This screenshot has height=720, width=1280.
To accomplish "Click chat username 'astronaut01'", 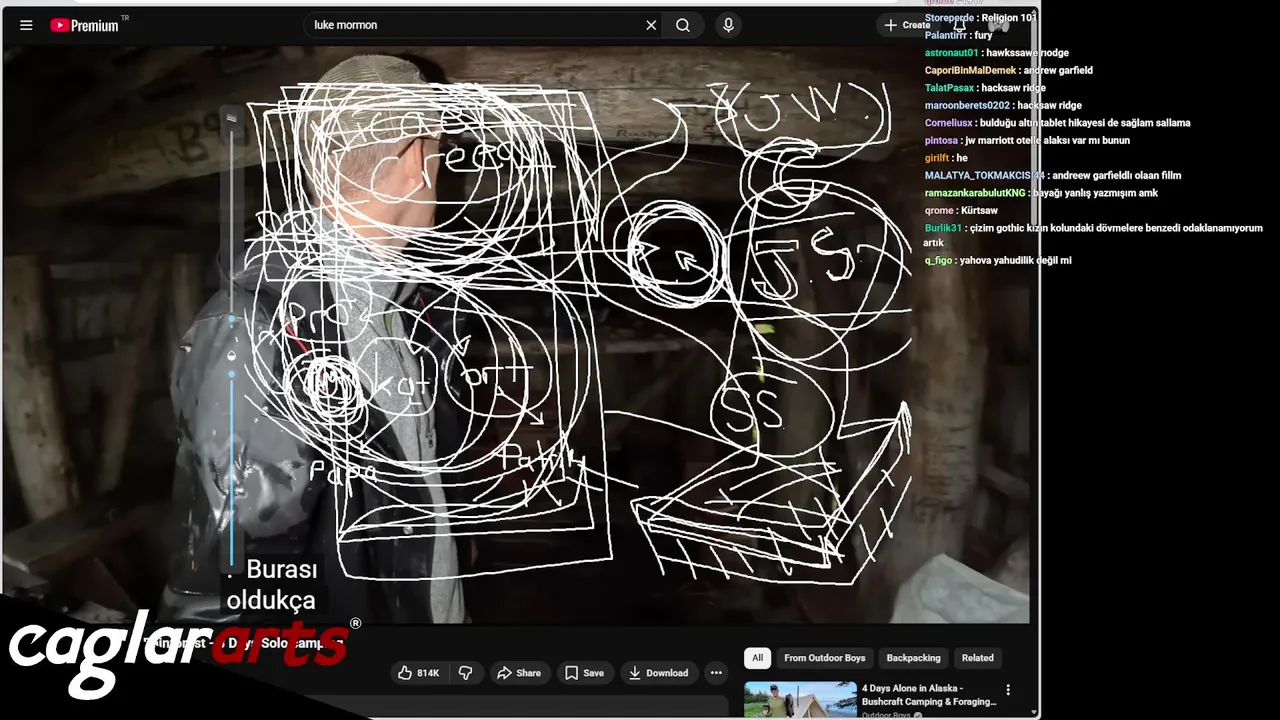I will 952,53.
